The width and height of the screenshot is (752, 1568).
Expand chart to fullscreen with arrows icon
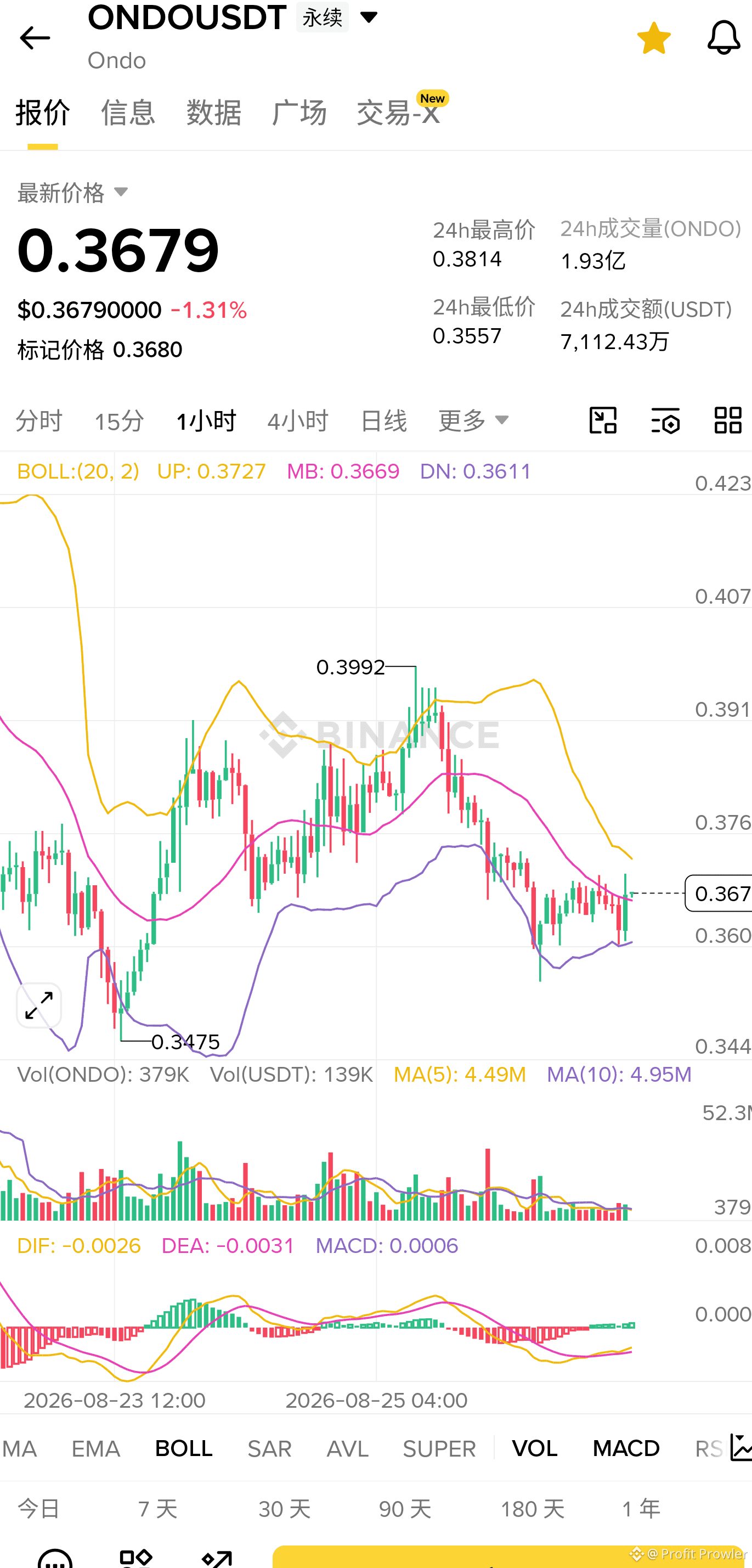click(39, 1005)
